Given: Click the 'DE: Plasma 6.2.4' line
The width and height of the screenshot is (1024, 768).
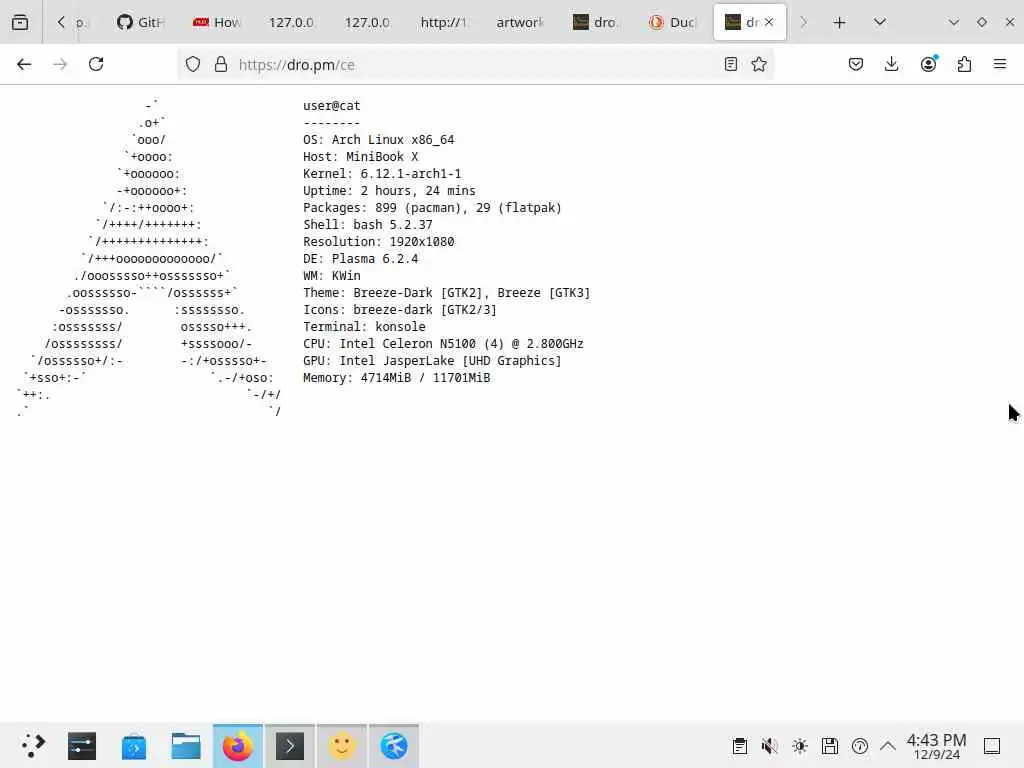Looking at the screenshot, I should [360, 259].
